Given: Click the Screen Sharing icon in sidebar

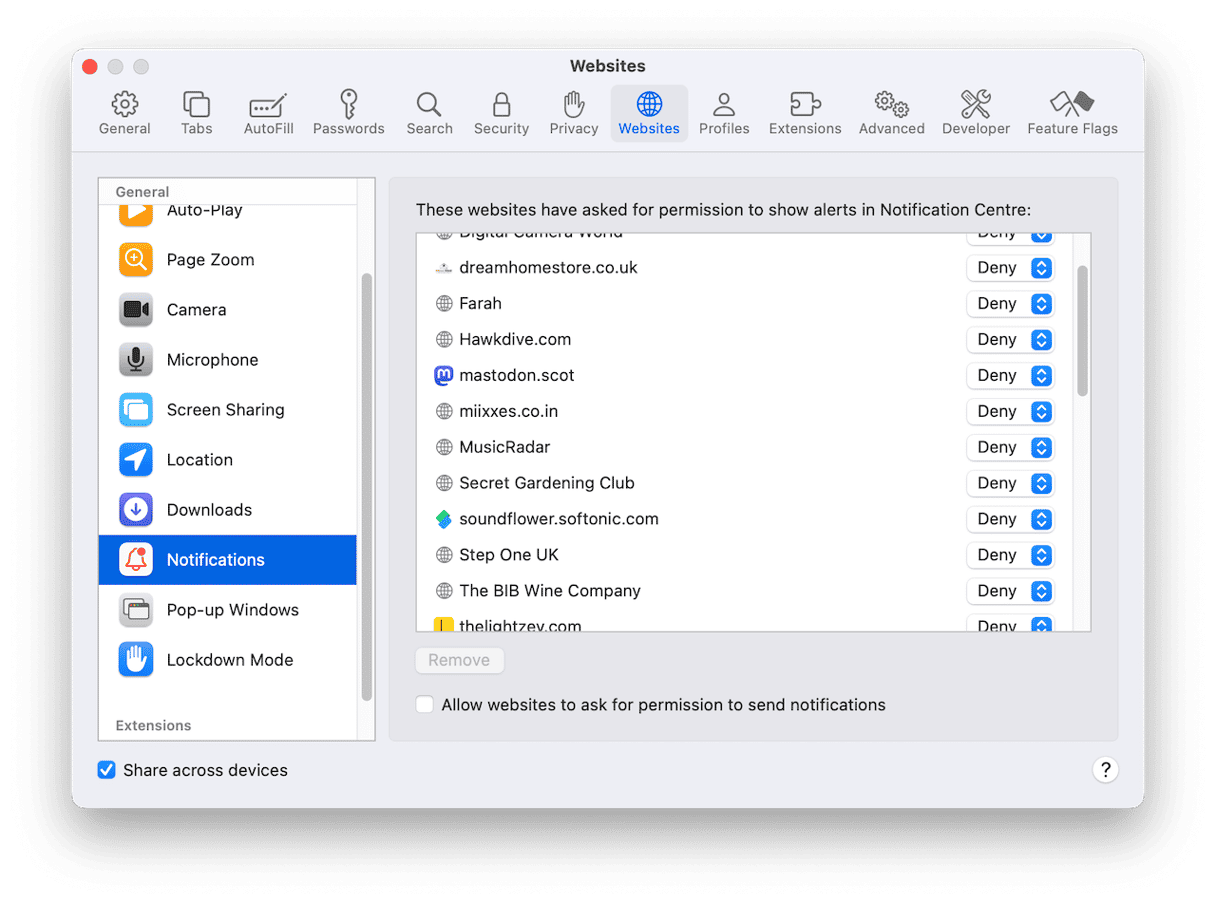Looking at the screenshot, I should tap(136, 410).
